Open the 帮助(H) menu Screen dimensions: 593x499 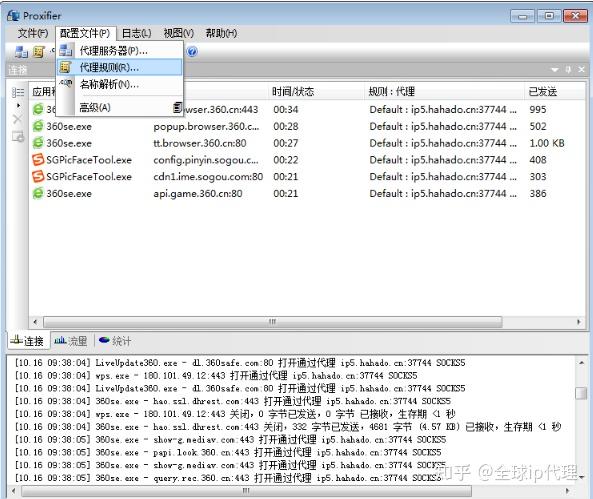(x=221, y=34)
